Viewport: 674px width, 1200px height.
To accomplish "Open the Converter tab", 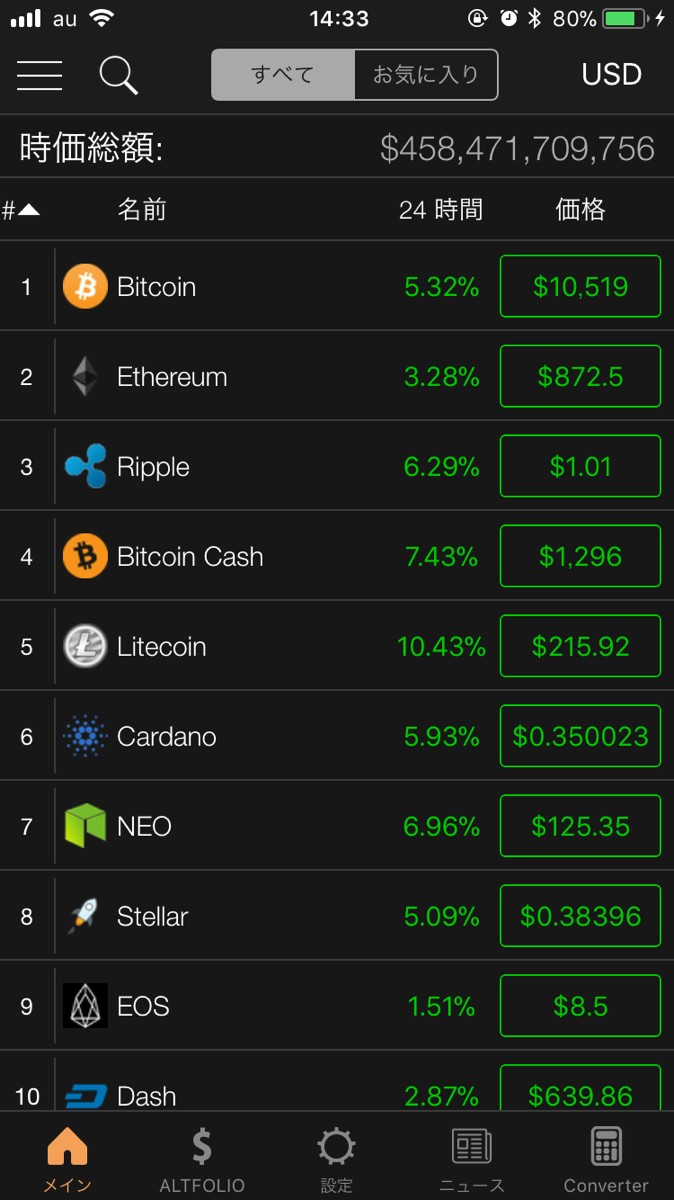I will click(x=606, y=1160).
